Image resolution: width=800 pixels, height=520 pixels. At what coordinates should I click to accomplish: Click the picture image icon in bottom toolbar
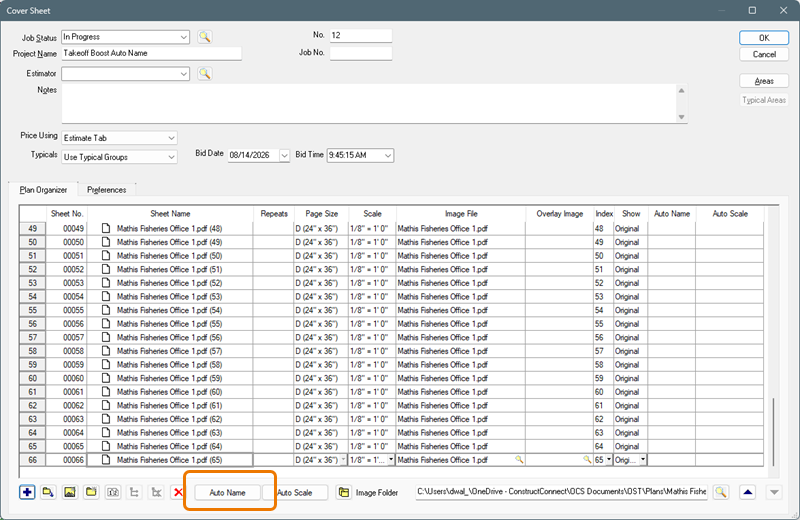[70, 492]
